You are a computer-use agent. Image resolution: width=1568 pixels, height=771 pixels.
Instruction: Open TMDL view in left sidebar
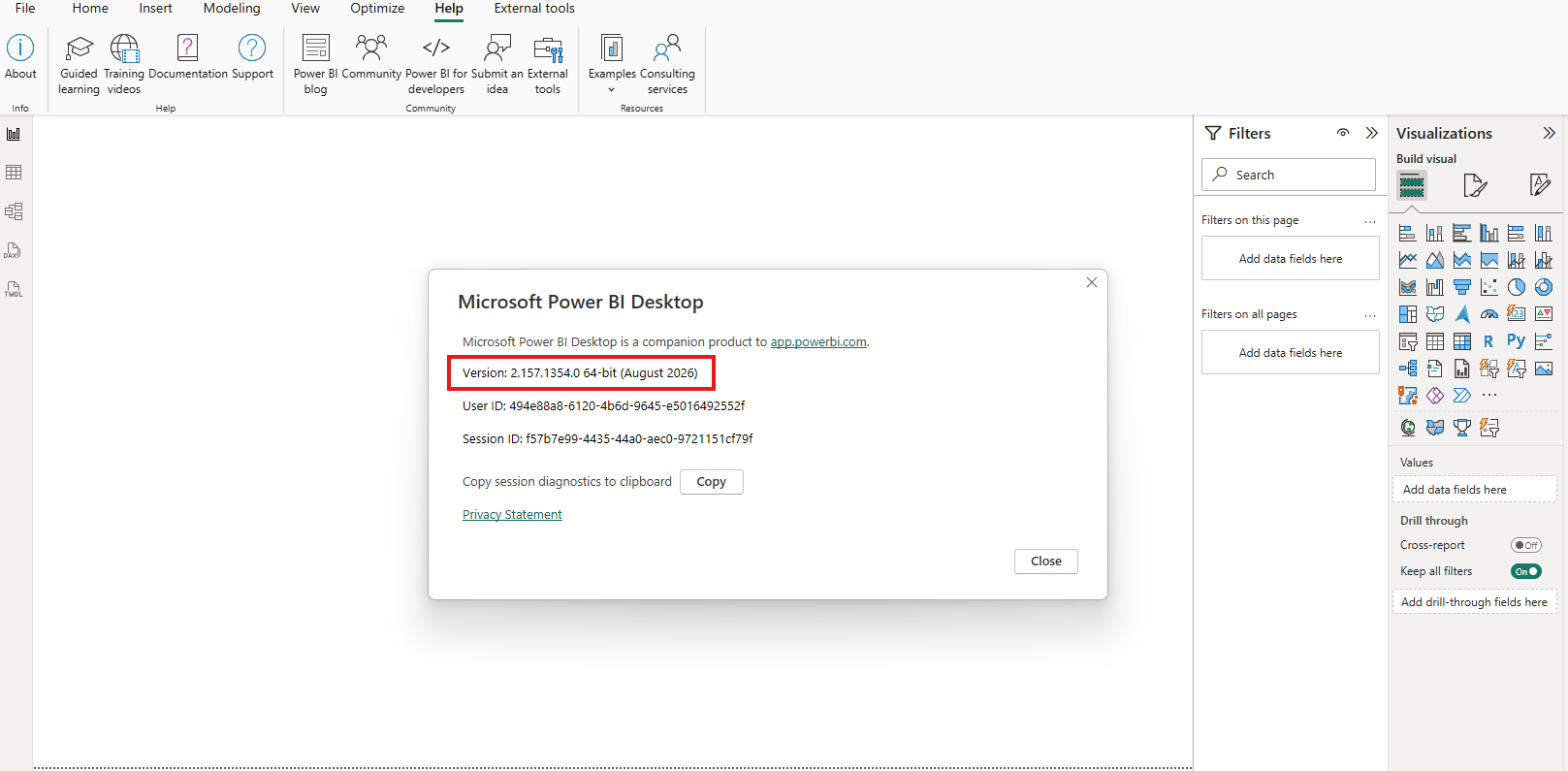tap(14, 289)
